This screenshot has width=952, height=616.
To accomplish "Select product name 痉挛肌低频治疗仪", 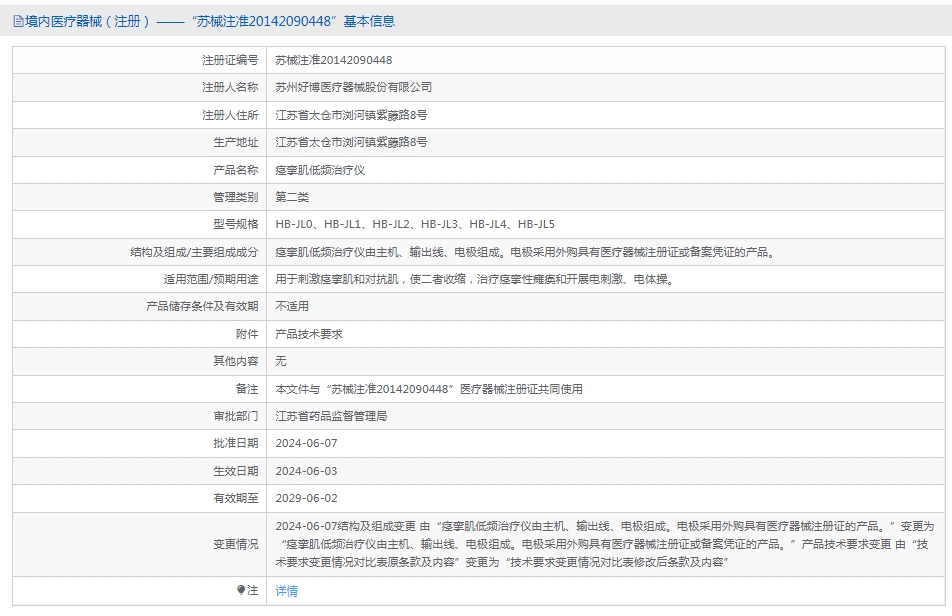I will pos(320,170).
